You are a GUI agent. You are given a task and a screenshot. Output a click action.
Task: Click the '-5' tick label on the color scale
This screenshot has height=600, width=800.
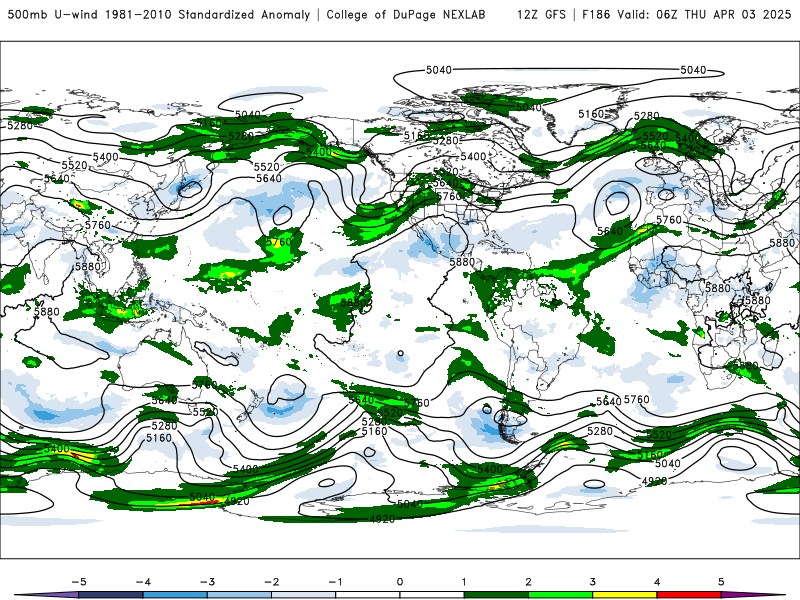tap(79, 582)
